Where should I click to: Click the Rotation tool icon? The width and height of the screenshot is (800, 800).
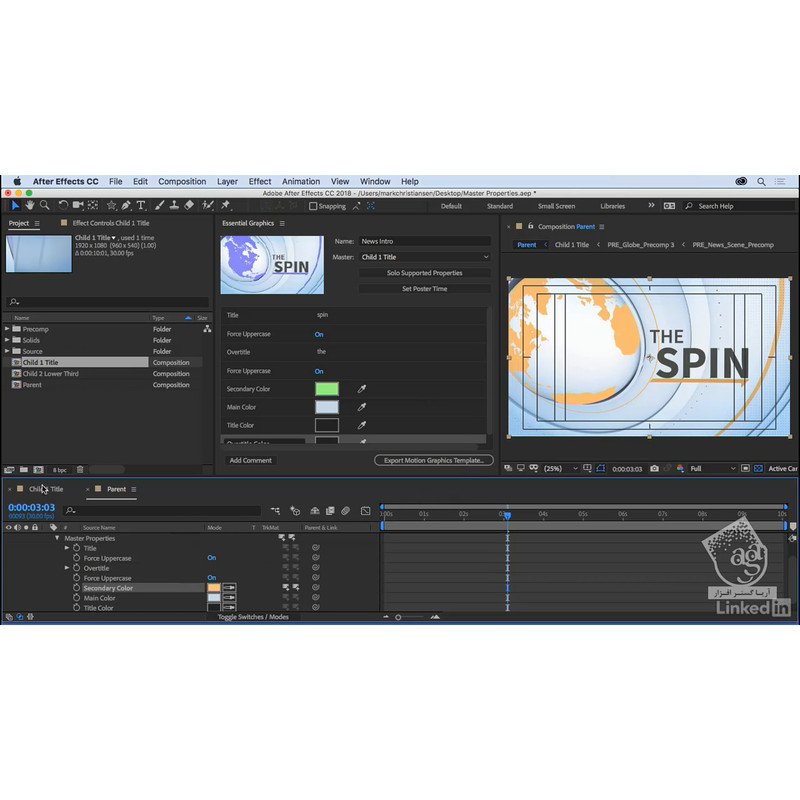click(x=63, y=205)
